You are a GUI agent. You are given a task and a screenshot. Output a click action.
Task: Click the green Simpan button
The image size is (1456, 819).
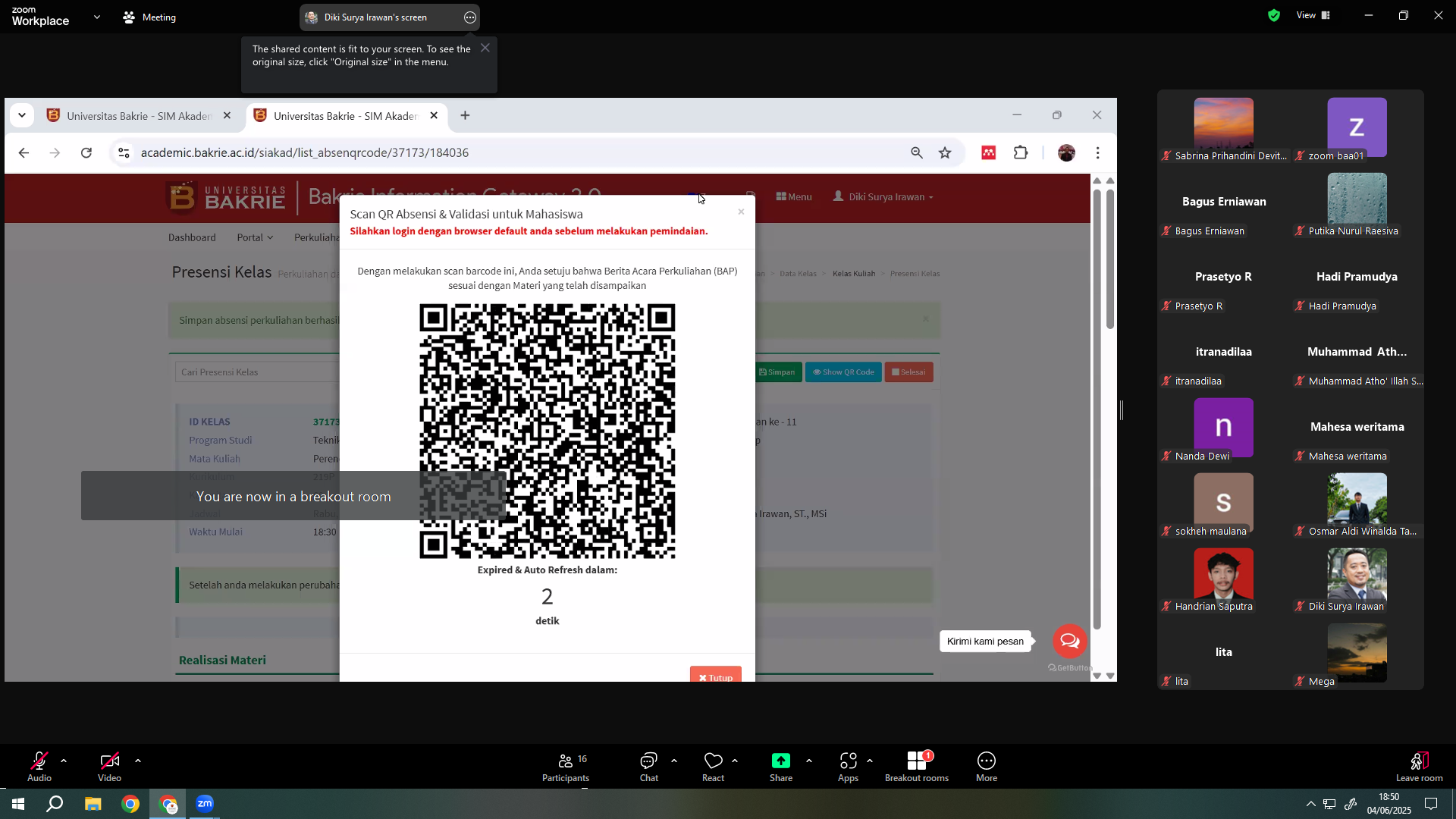(777, 372)
